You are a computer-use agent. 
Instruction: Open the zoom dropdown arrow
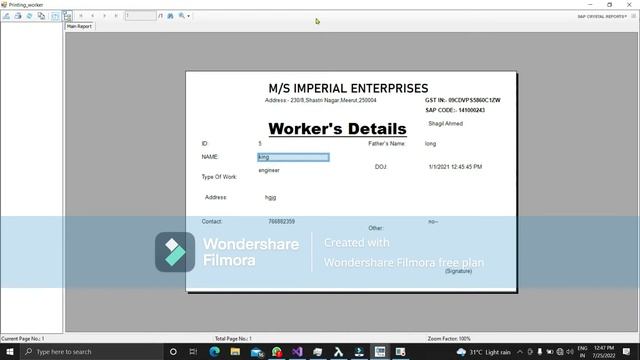pyautogui.click(x=189, y=16)
